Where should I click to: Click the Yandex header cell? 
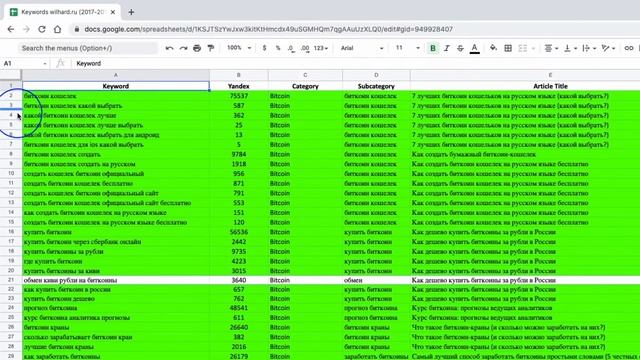(x=239, y=86)
